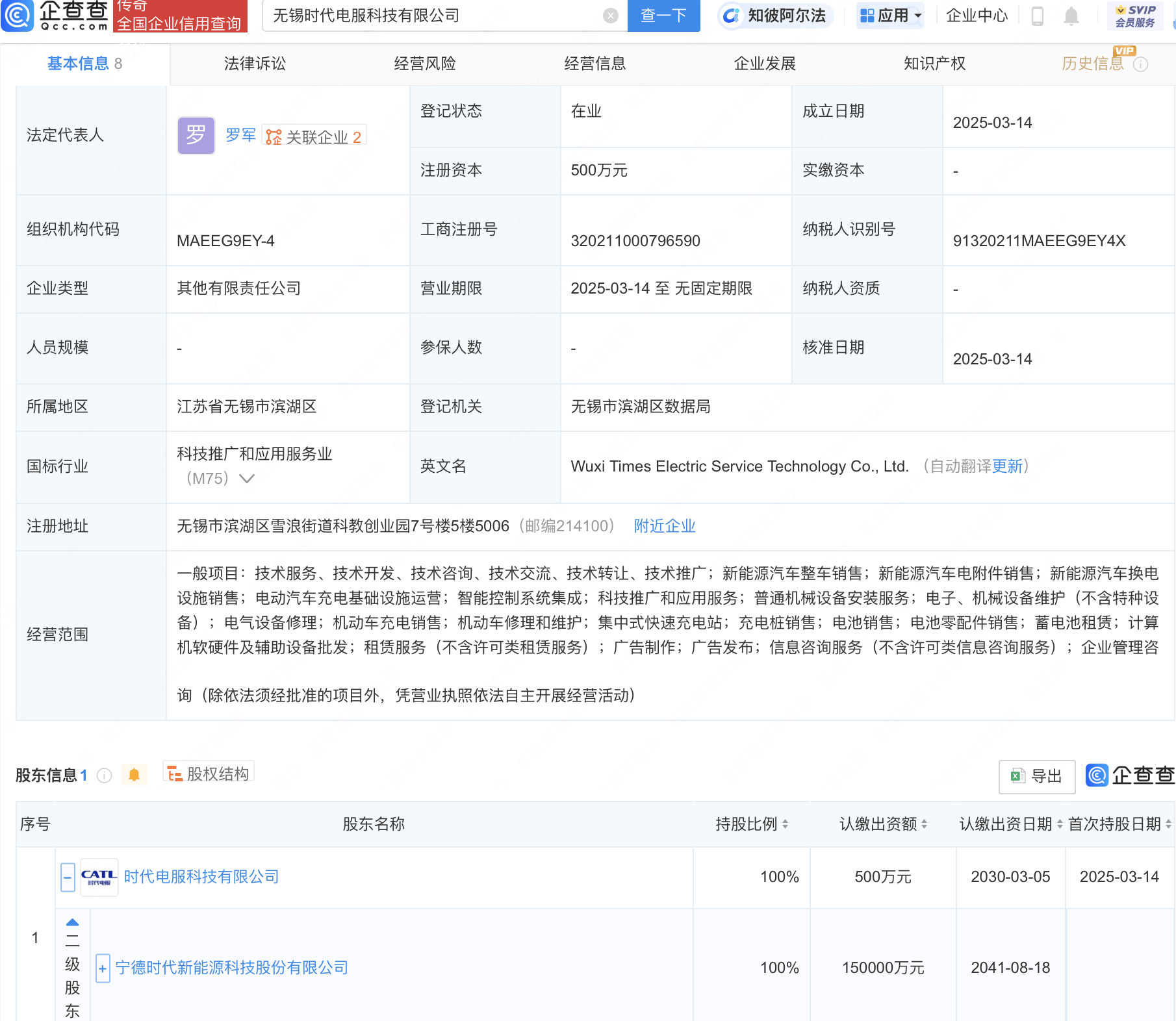Switch to 经营风险 tab
The height and width of the screenshot is (1021, 1176).
tap(425, 64)
